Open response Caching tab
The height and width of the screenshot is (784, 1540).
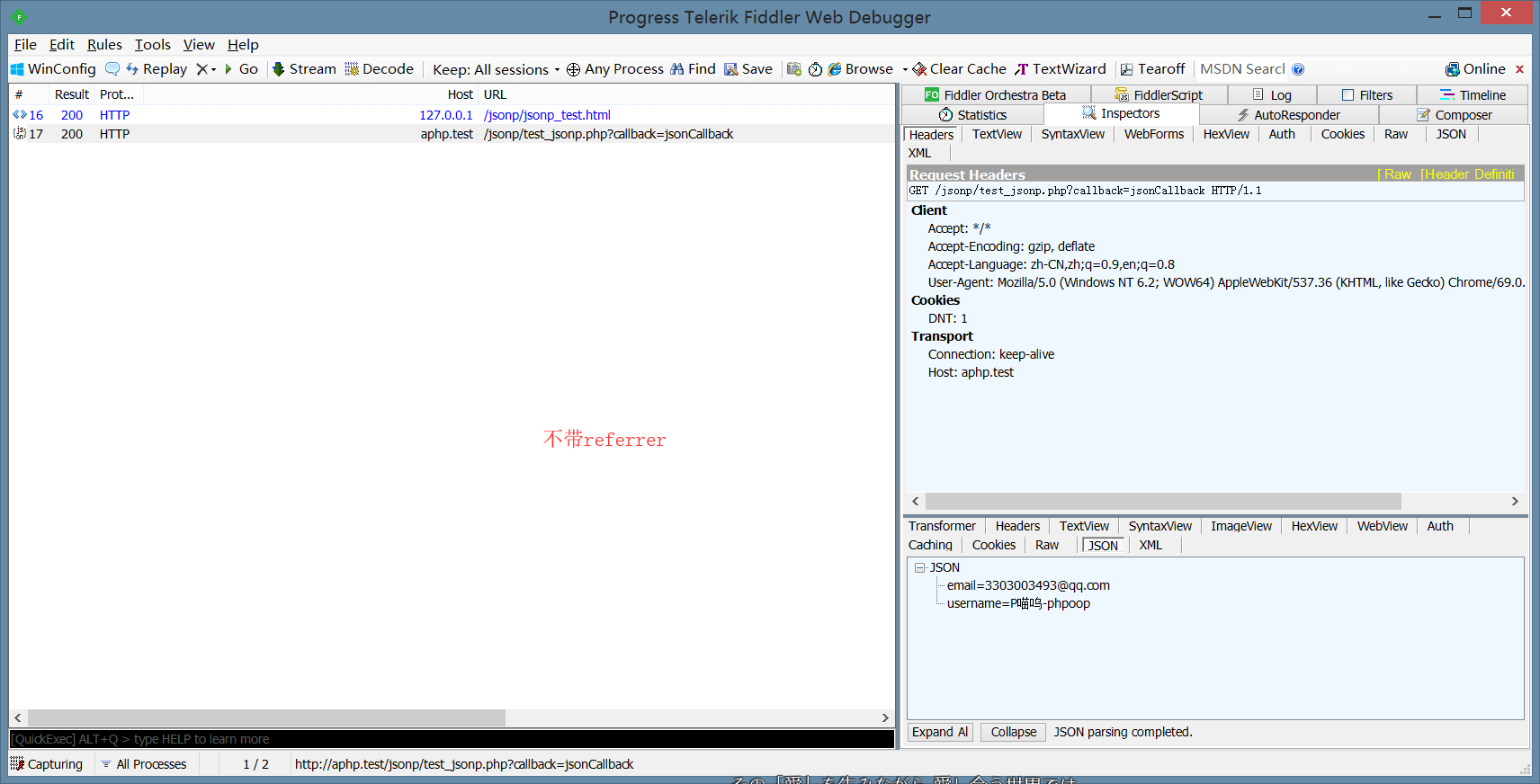coord(930,545)
